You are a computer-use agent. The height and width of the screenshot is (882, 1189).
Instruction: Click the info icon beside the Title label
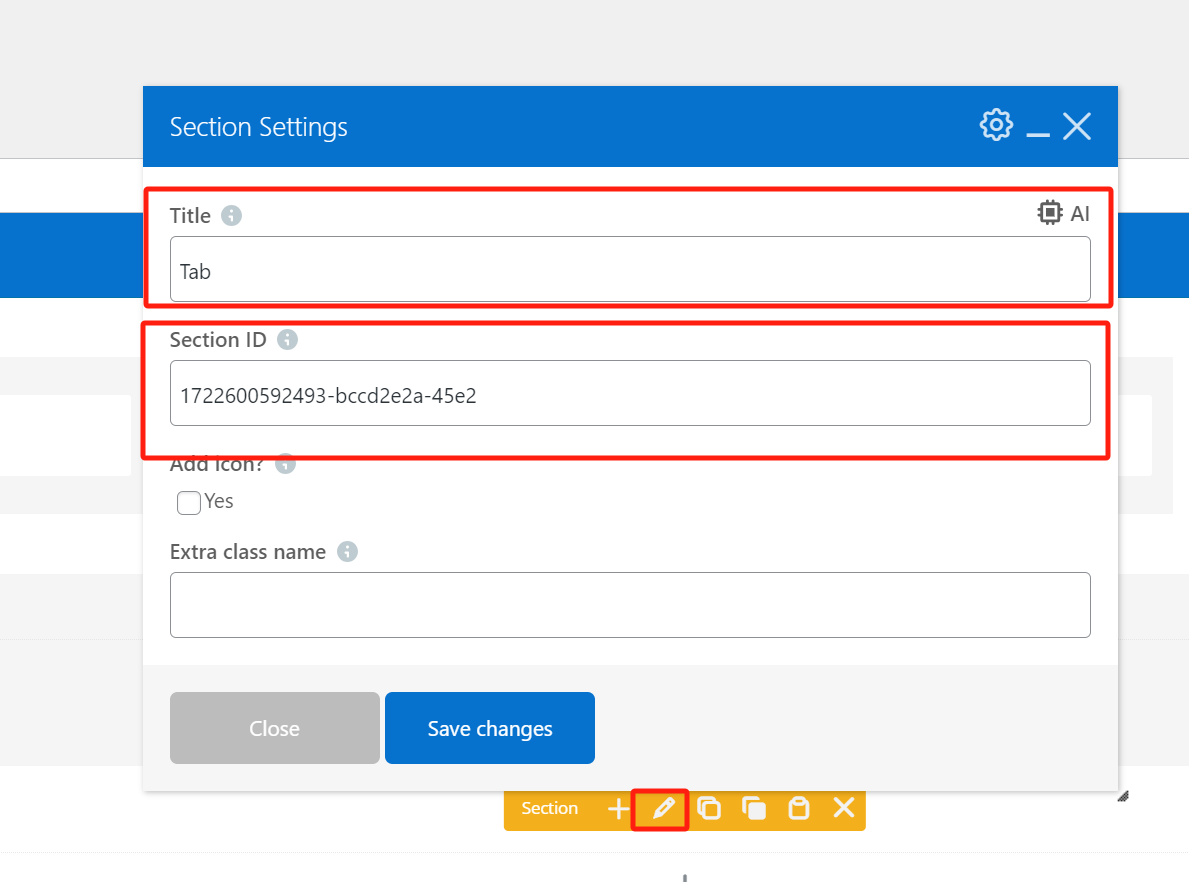[231, 215]
